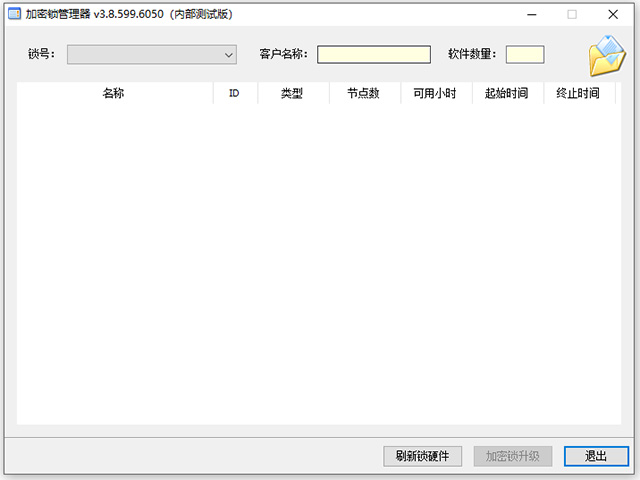
Task: Sort by the ID column header
Action: 235,93
